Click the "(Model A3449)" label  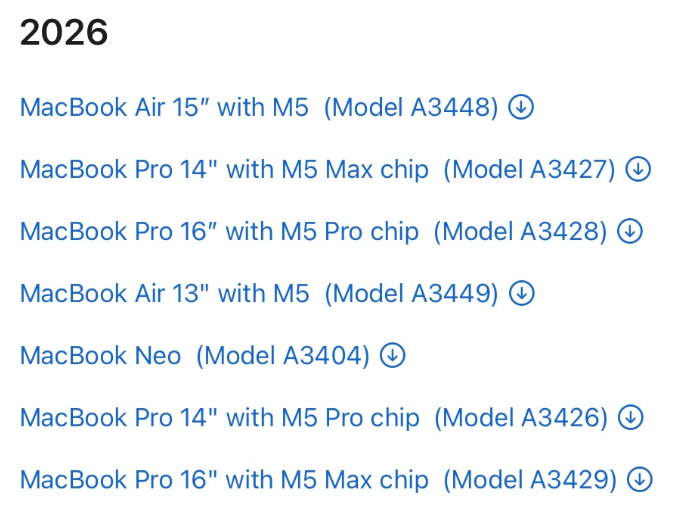pyautogui.click(x=411, y=293)
